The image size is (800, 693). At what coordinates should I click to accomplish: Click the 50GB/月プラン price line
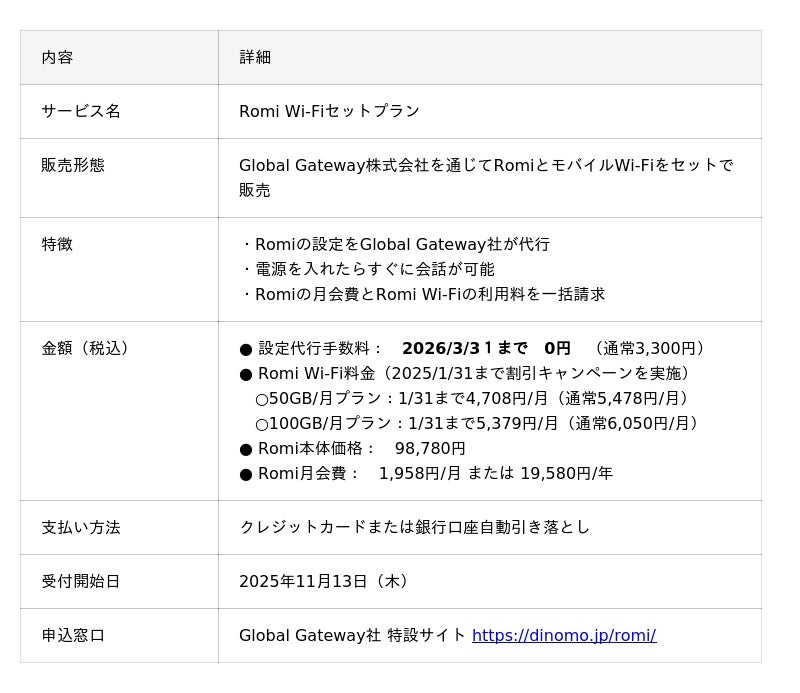point(472,398)
